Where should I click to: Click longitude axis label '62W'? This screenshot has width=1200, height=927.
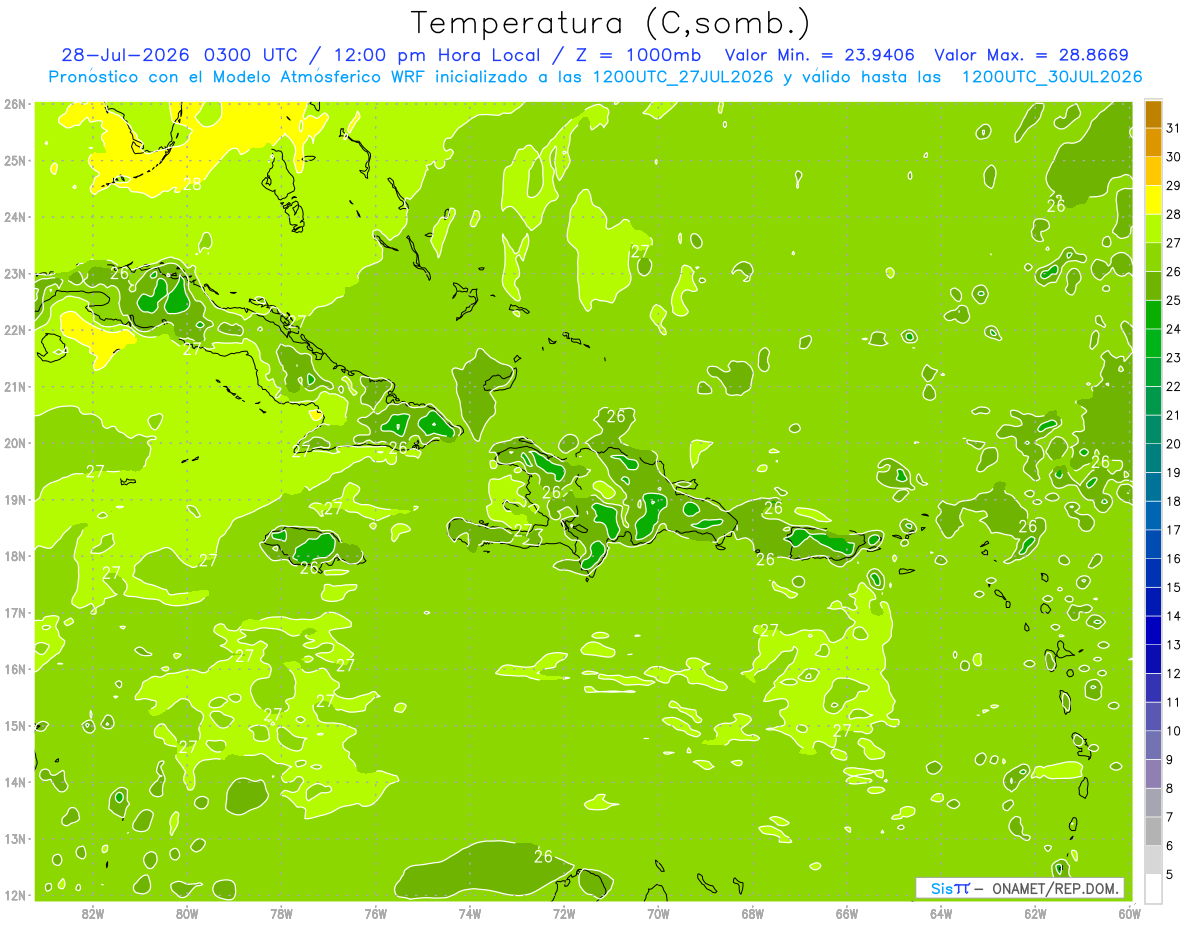tap(1035, 913)
